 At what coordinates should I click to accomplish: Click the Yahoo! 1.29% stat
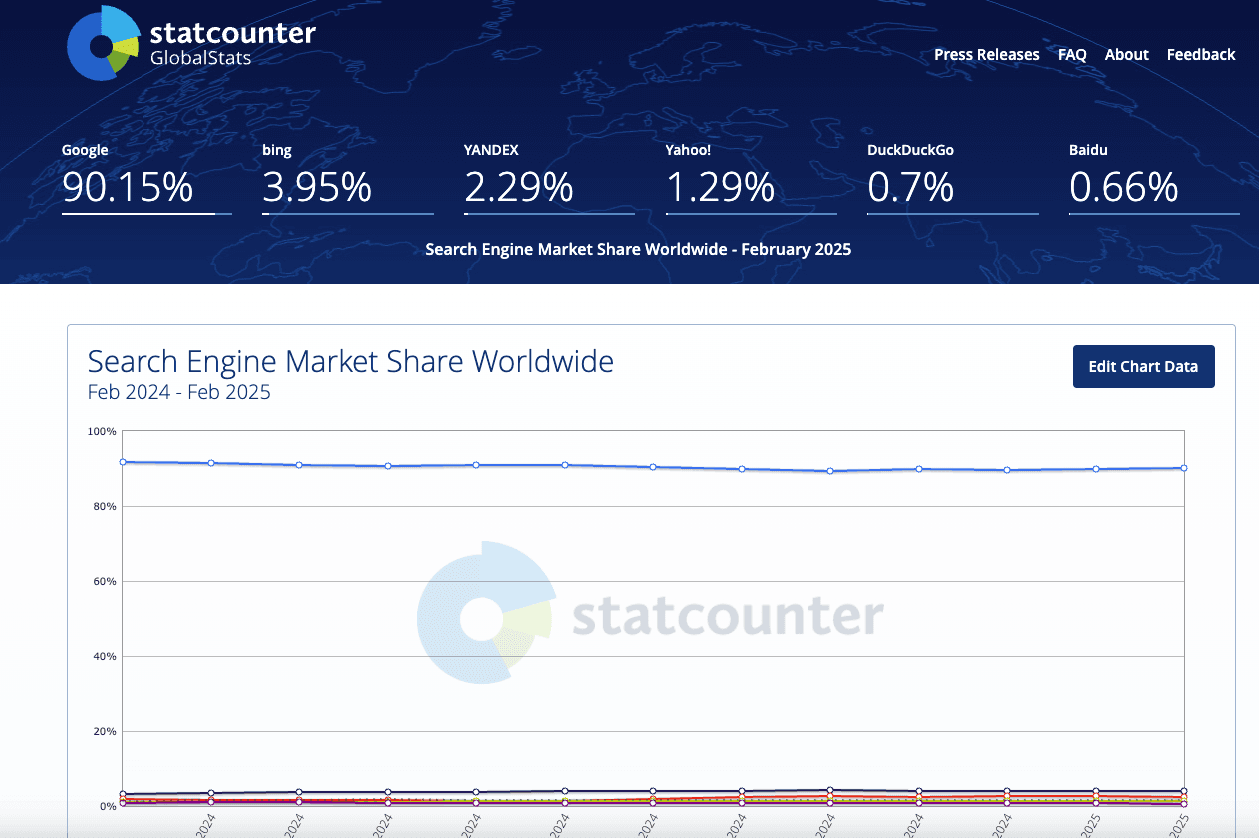coord(720,187)
